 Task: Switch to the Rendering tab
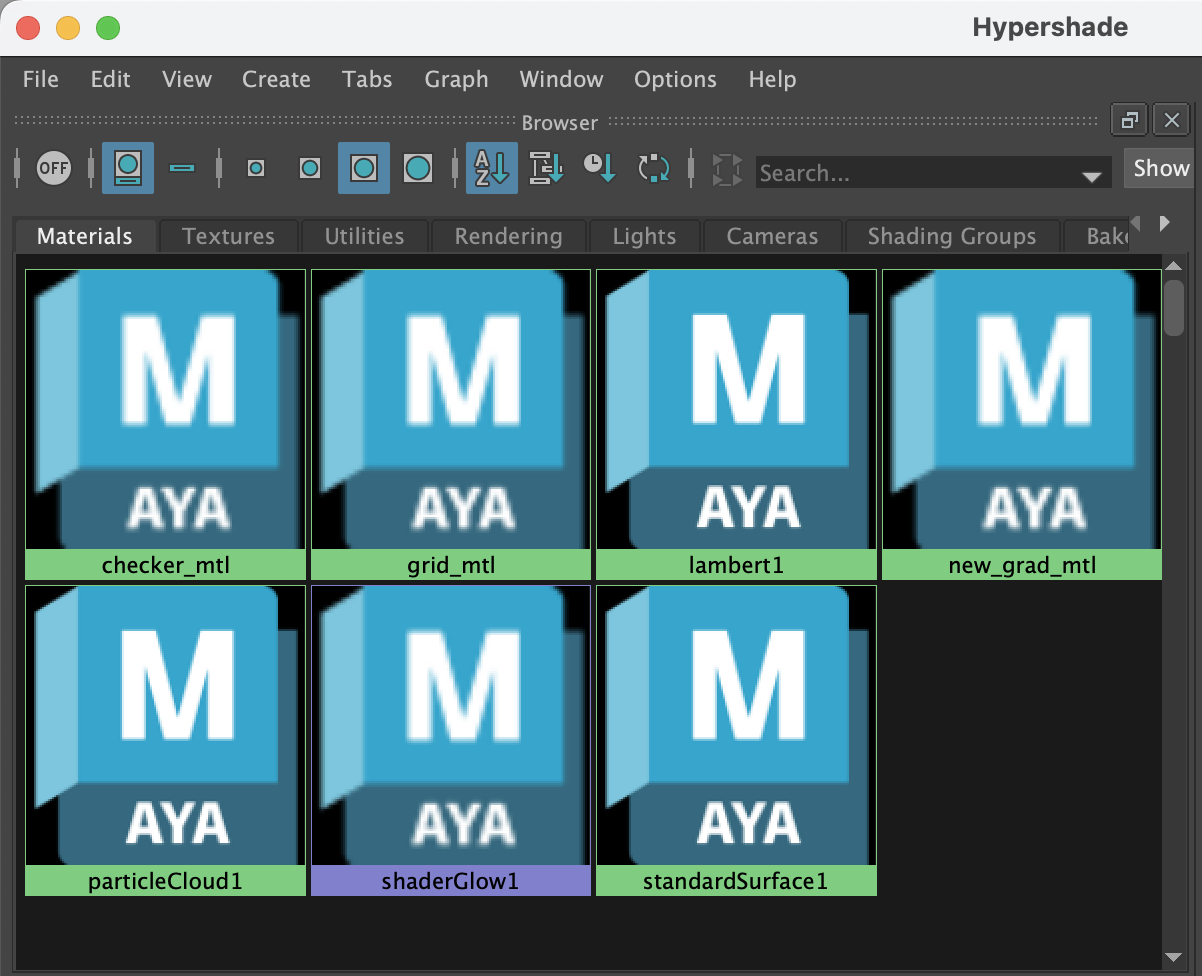[x=508, y=236]
